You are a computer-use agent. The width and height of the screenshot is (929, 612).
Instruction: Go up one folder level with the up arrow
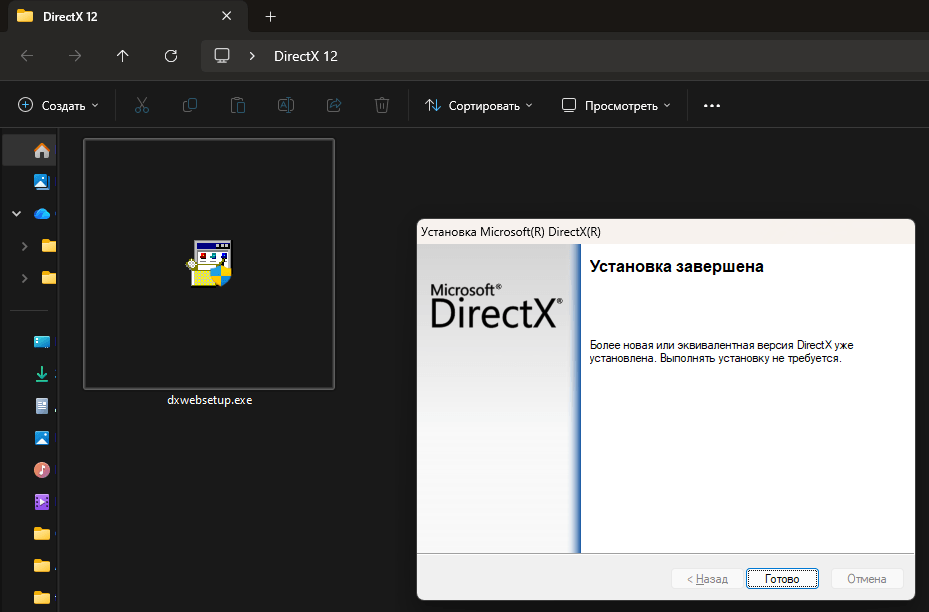pyautogui.click(x=123, y=56)
